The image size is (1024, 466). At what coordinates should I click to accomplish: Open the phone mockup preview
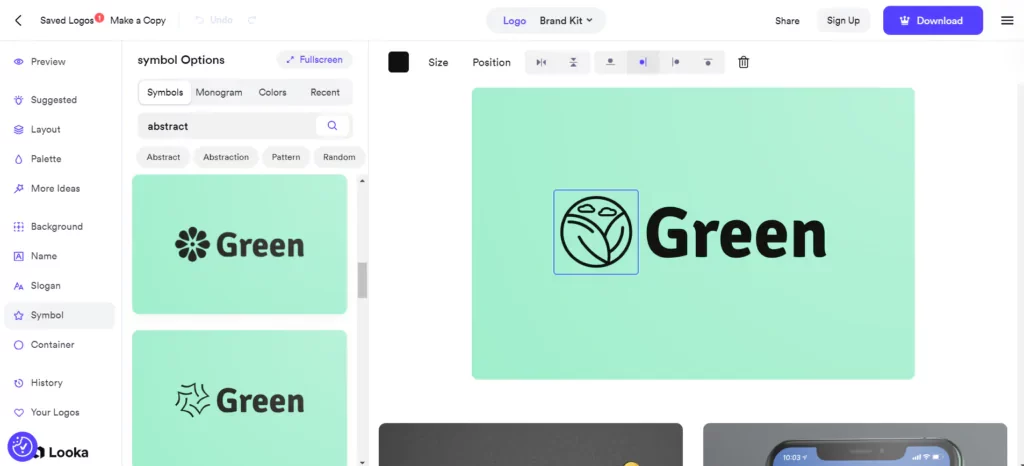(855, 444)
